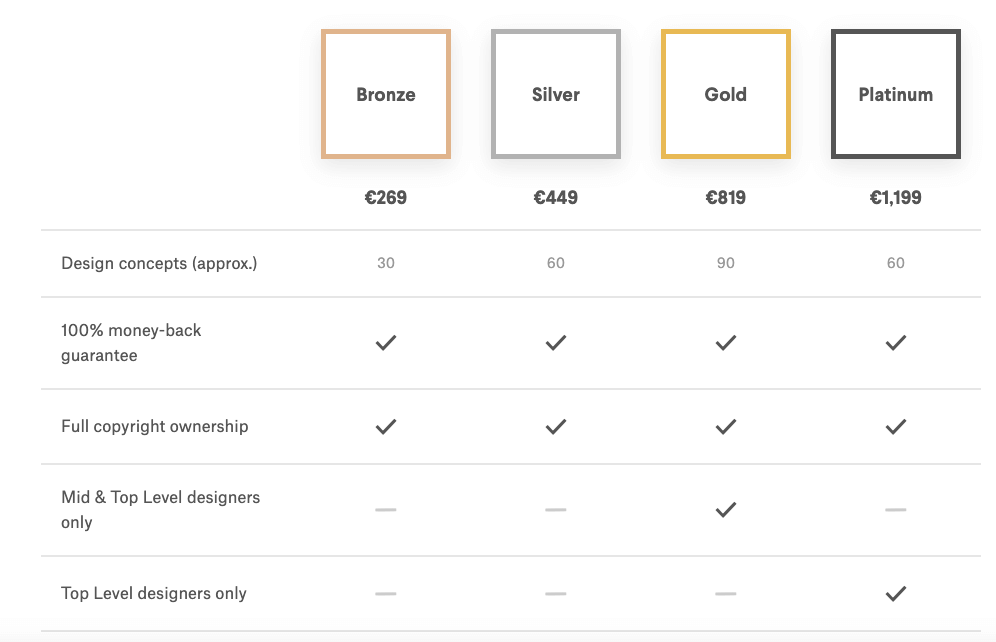Screen dimensions: 996x642
Task: Click the Top Level designers only label
Action: click(x=154, y=593)
